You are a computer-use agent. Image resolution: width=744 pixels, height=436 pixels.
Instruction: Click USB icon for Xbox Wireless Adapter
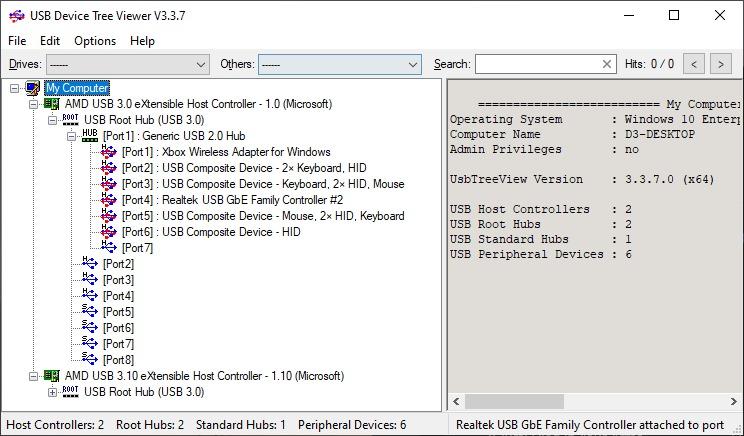click(x=109, y=152)
